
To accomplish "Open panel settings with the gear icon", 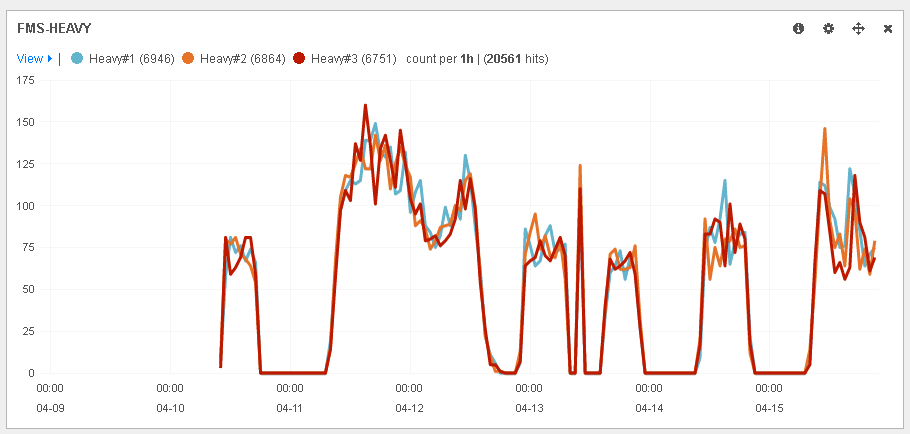I will click(x=828, y=29).
